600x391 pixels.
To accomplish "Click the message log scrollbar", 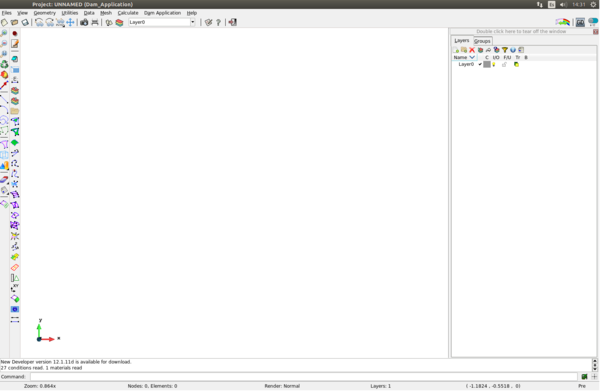I will (595, 365).
